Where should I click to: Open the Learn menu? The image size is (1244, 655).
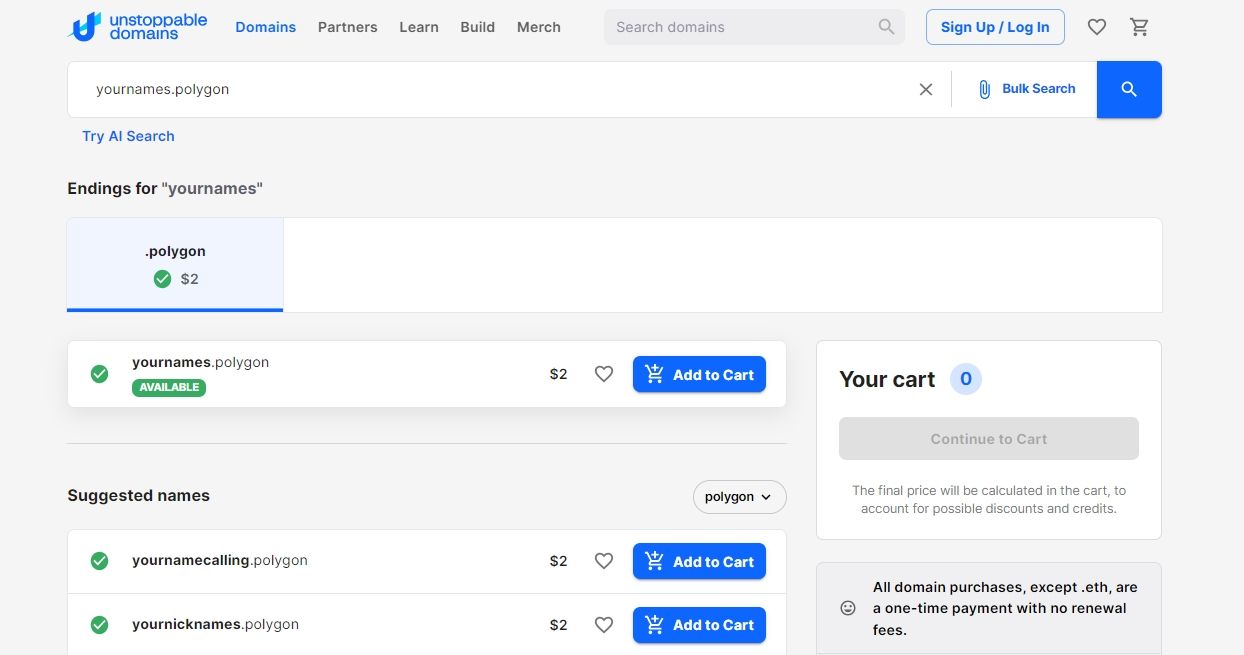tap(419, 27)
